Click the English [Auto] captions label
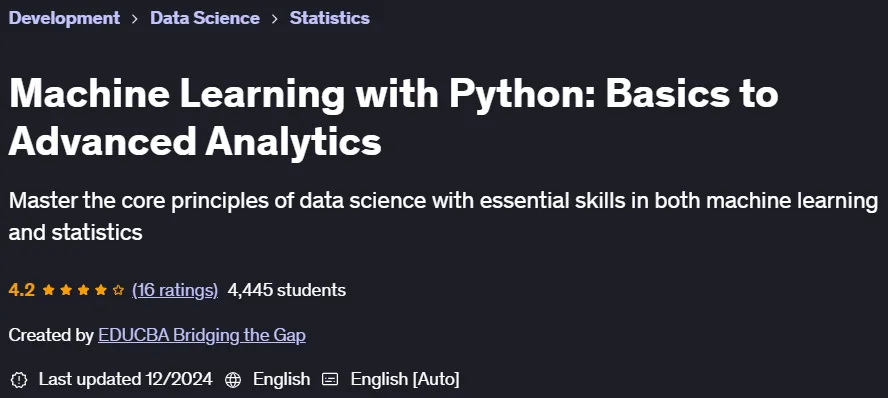The width and height of the screenshot is (888, 398). (405, 379)
